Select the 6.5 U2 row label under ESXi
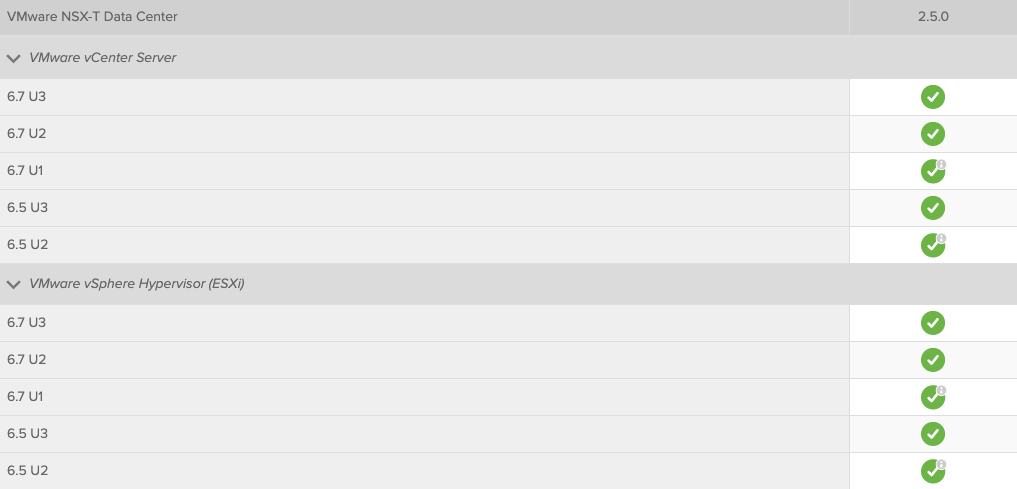 click(27, 470)
